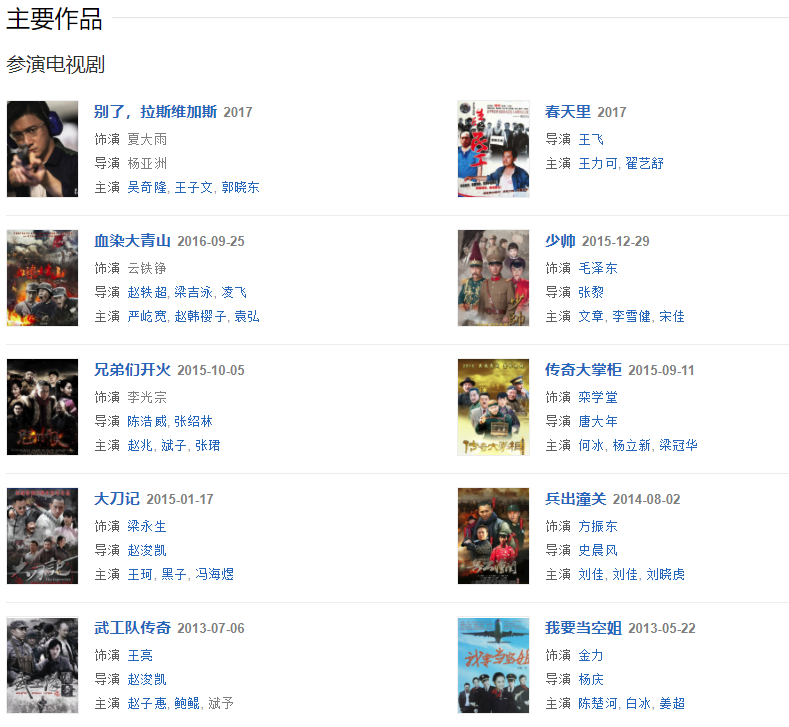The height and width of the screenshot is (727, 789).
Task: Open the 我要当空姐 airplane poster
Action: [493, 665]
